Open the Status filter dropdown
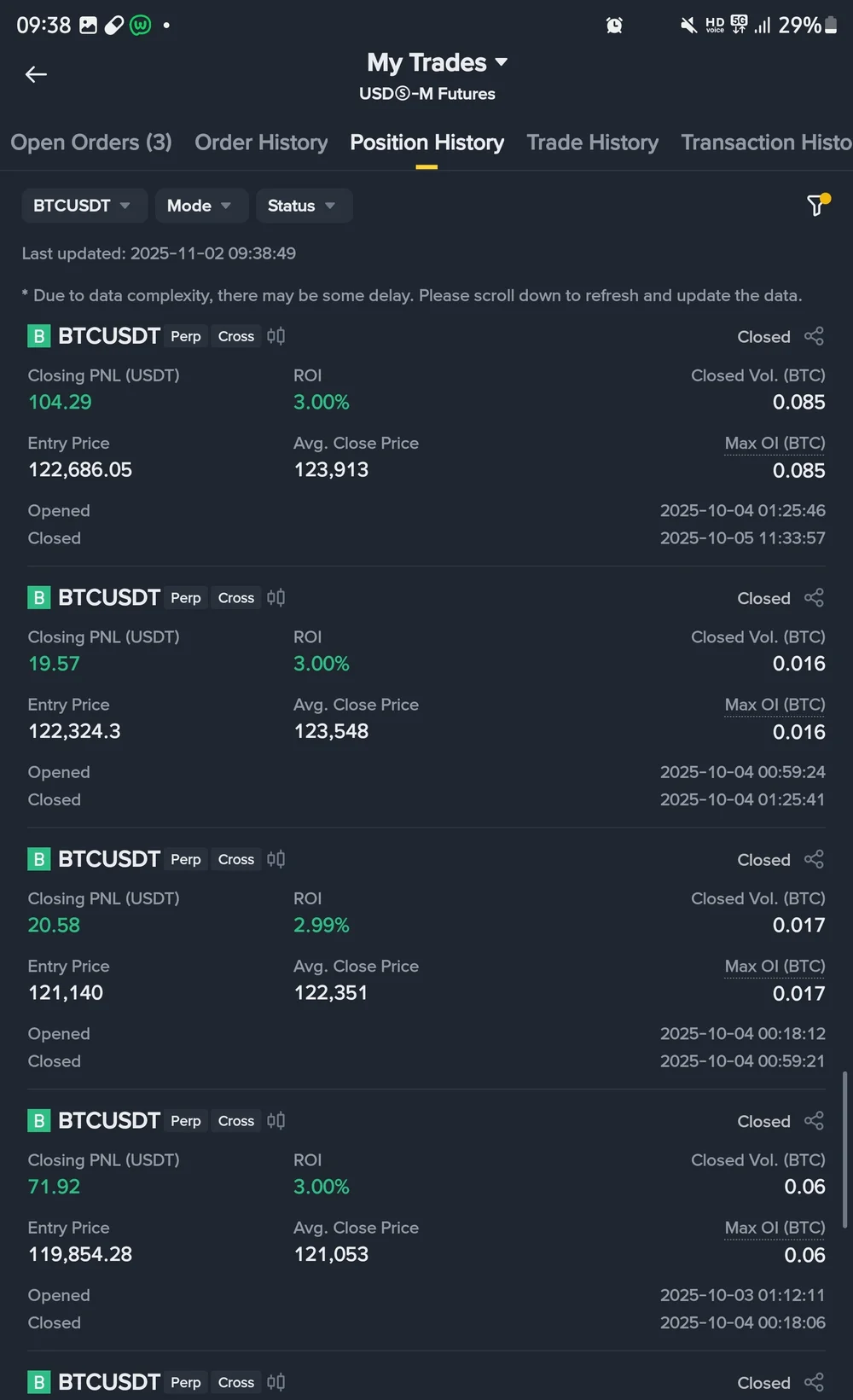This screenshot has height=1400, width=853. point(303,206)
